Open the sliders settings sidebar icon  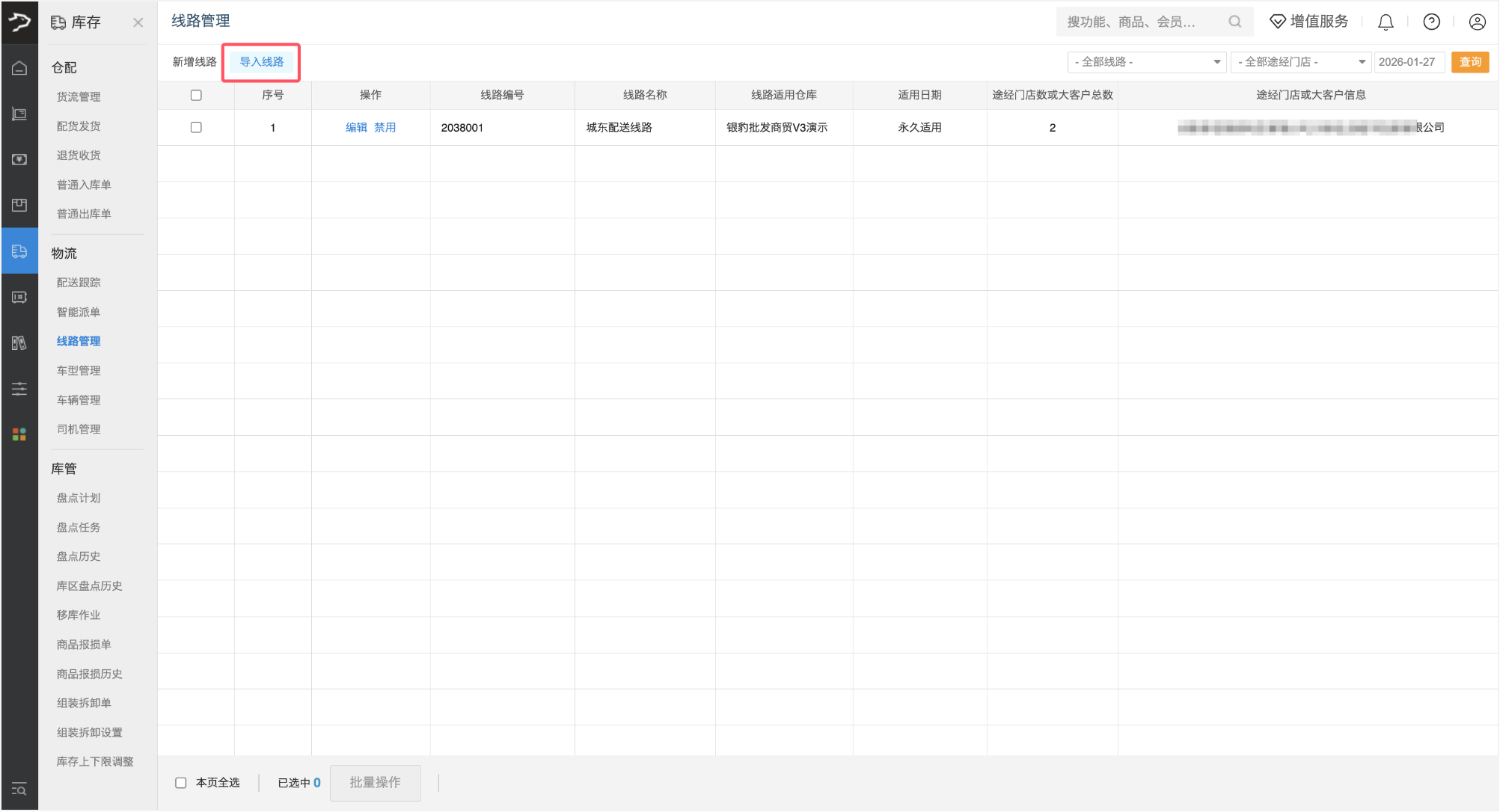point(19,389)
